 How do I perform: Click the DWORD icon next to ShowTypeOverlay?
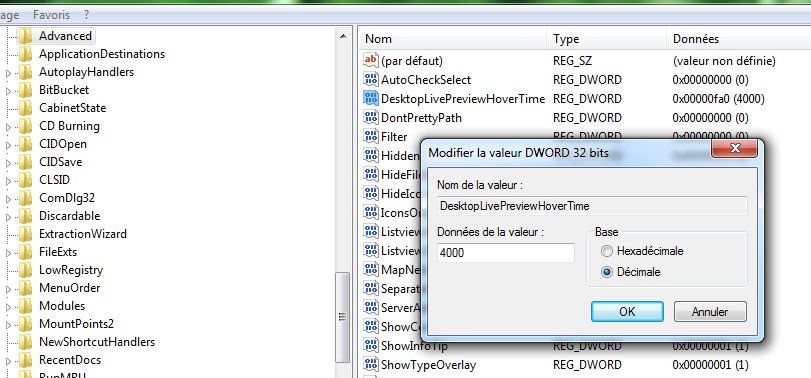(x=371, y=364)
